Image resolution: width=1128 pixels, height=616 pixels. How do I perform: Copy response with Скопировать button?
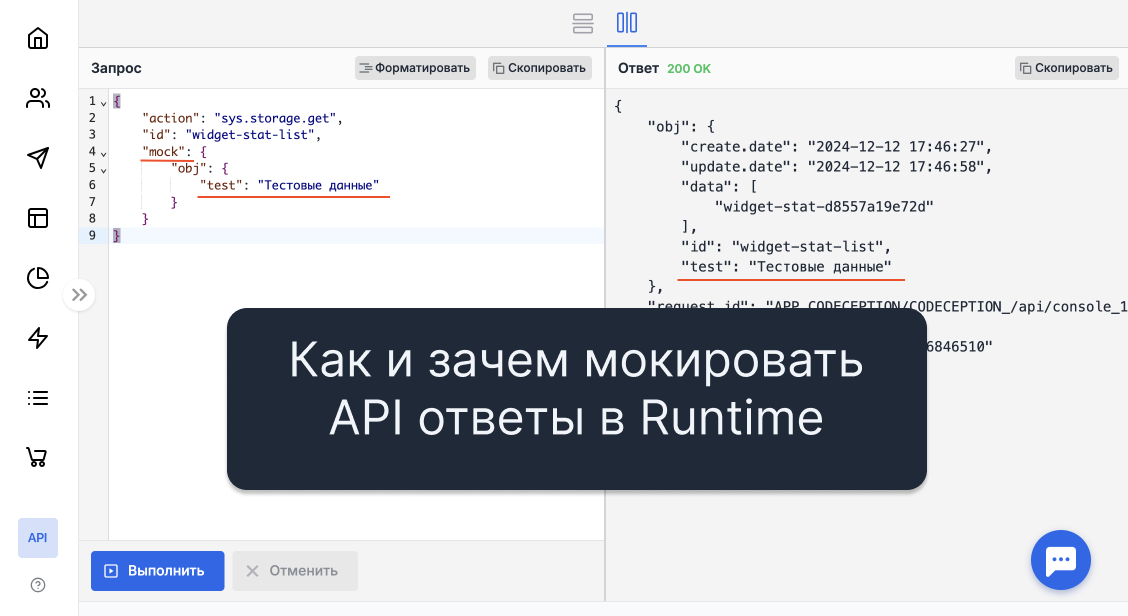1067,68
